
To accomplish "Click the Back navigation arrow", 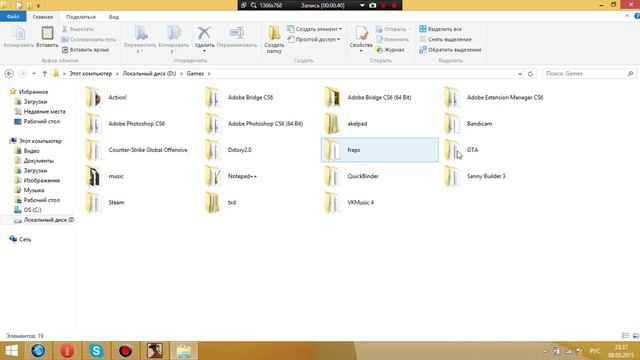I will pos(9,73).
